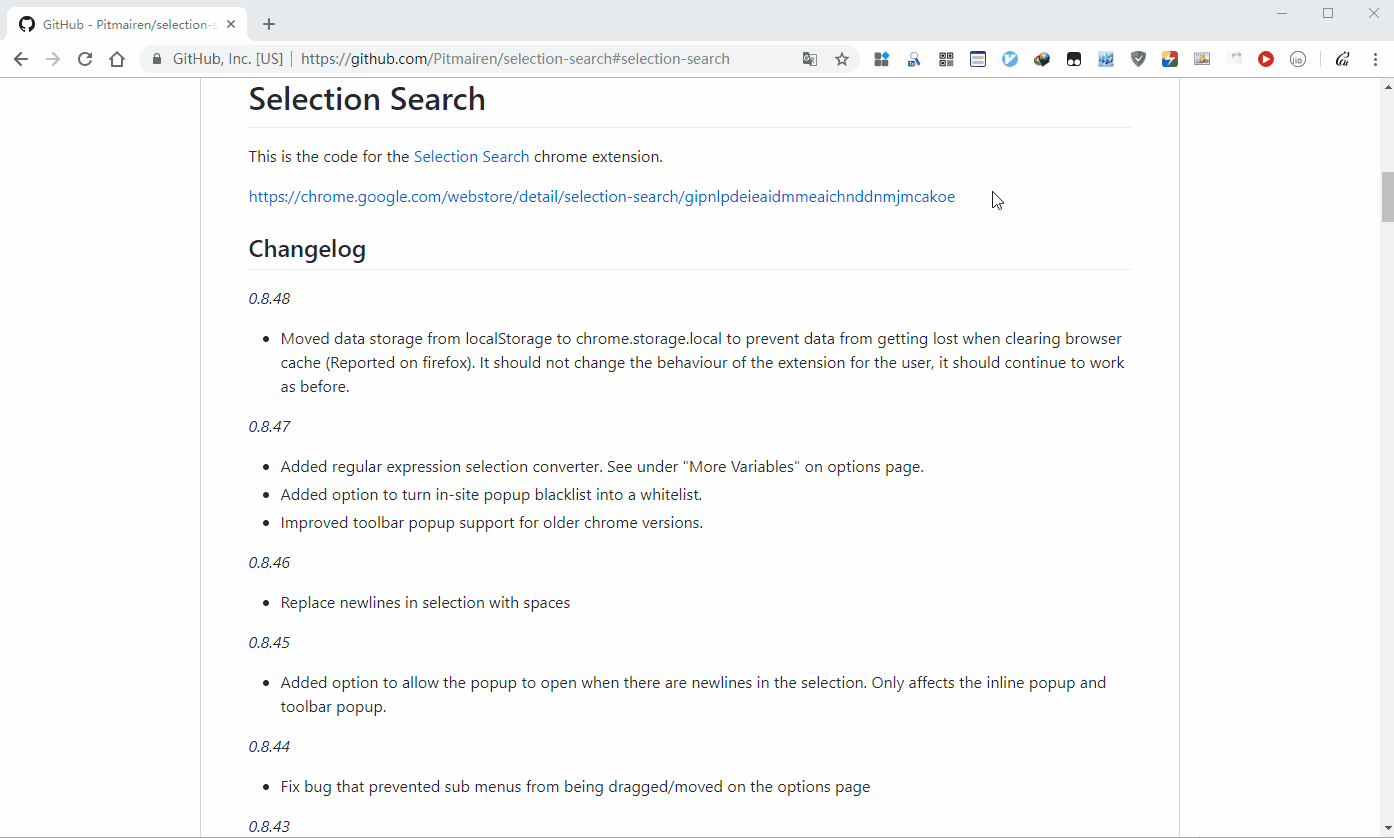Bookmark this page with the star icon
This screenshot has height=838, width=1394.
click(842, 59)
